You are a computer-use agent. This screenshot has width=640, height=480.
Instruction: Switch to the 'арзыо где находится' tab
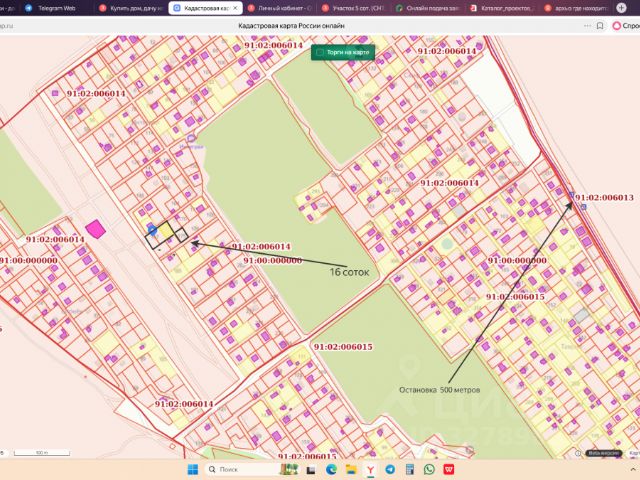tap(576, 8)
